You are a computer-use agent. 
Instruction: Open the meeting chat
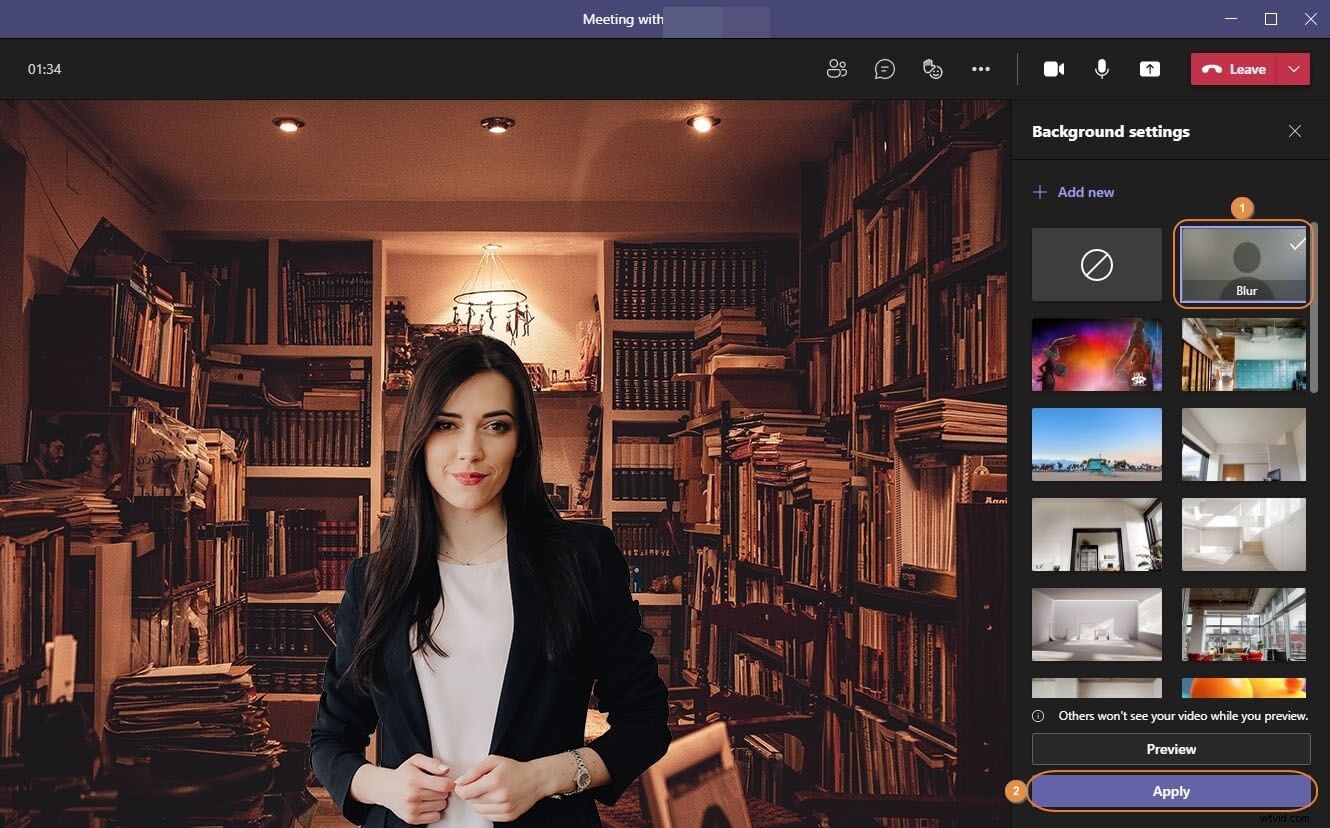point(885,68)
